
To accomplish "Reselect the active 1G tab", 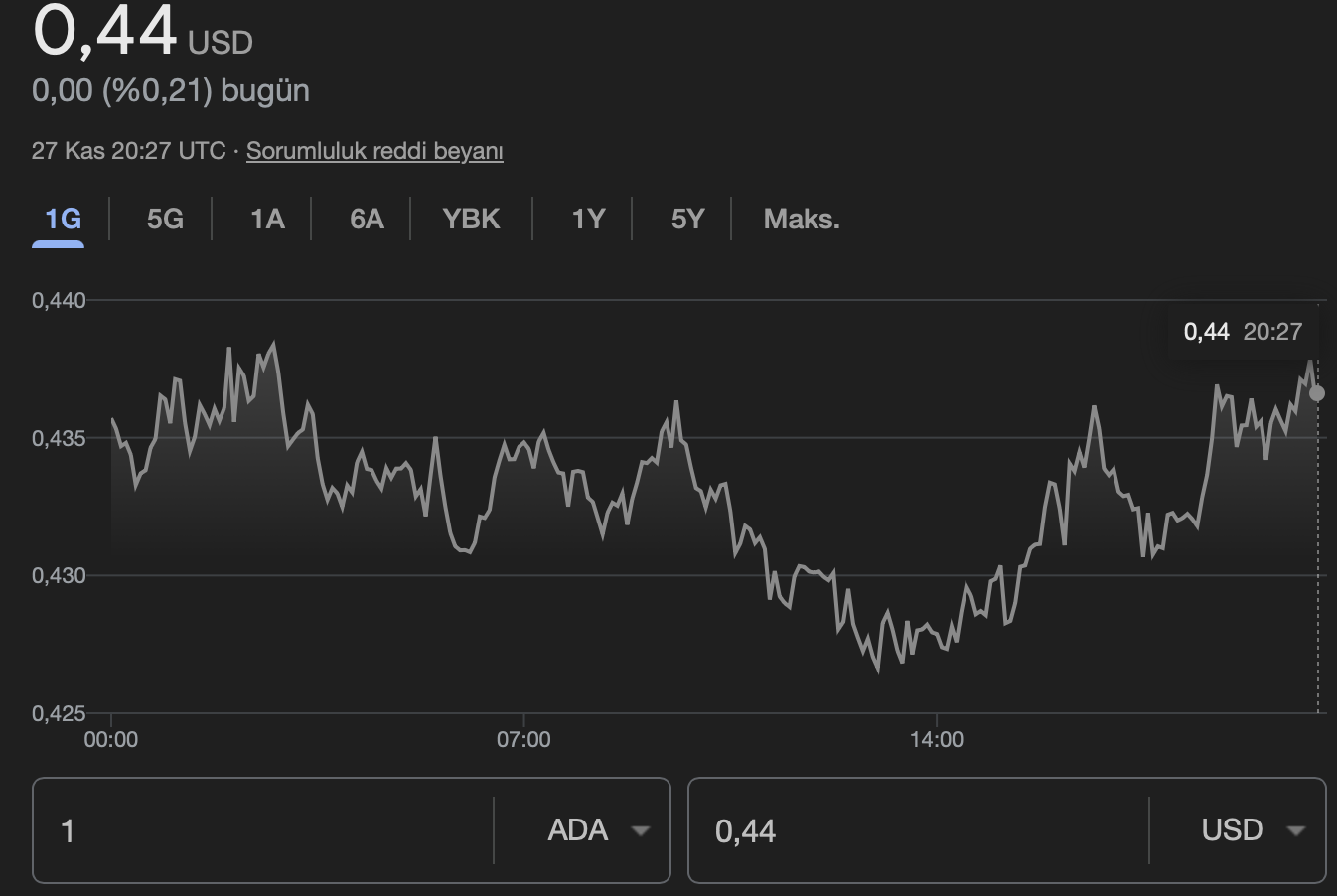I will point(59,219).
